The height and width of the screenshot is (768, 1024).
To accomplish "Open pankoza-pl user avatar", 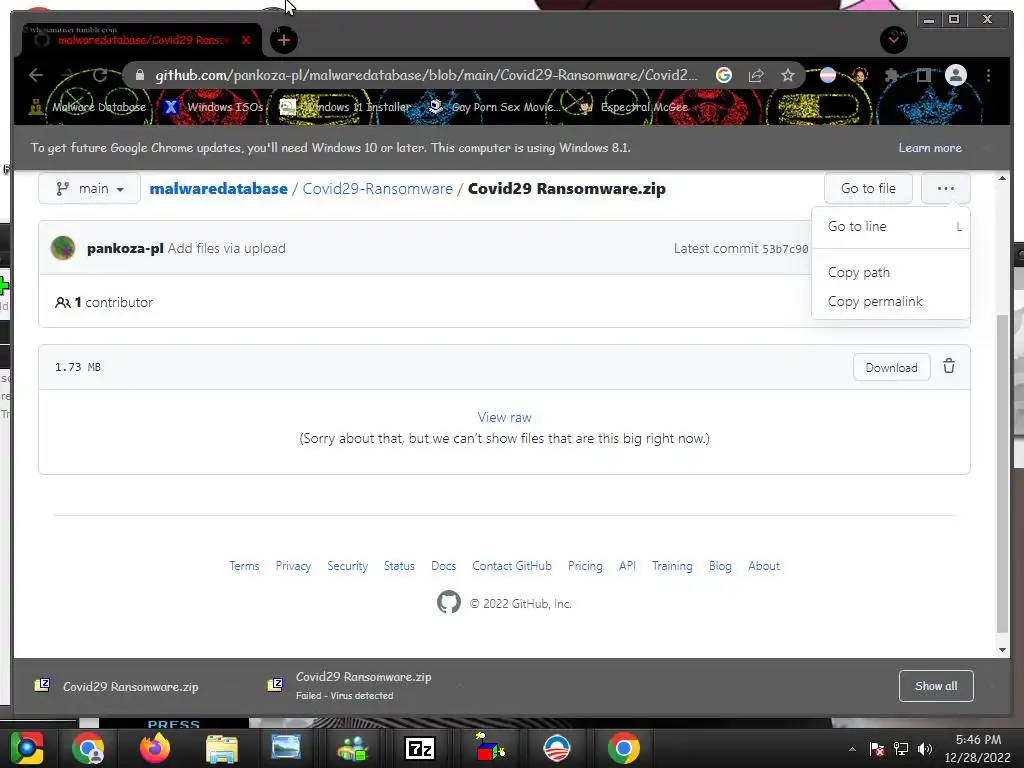I will coord(63,248).
